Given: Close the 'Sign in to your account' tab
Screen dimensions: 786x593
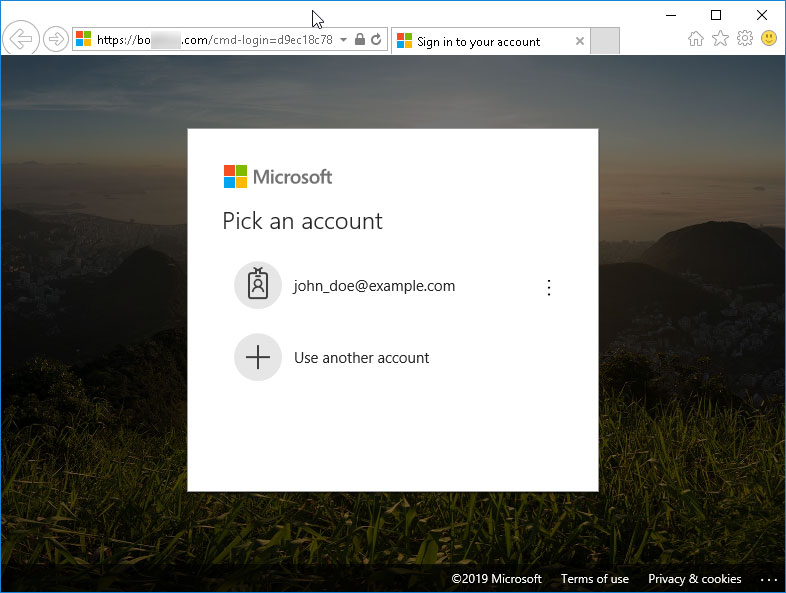Looking at the screenshot, I should pyautogui.click(x=579, y=41).
